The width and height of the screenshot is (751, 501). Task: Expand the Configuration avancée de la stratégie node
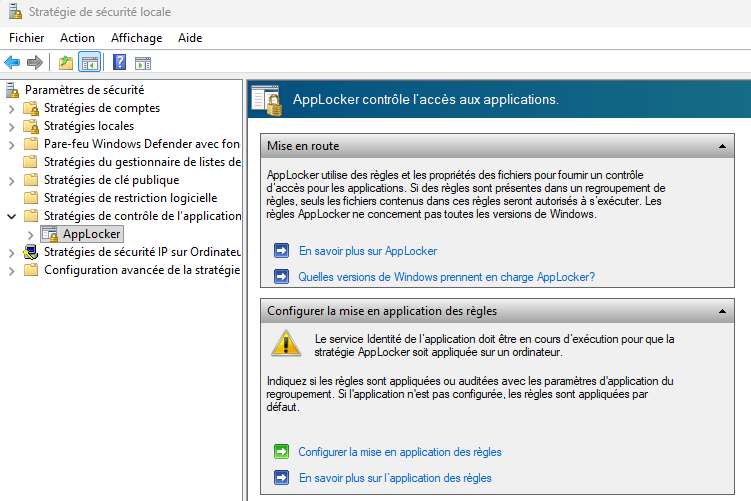11,271
